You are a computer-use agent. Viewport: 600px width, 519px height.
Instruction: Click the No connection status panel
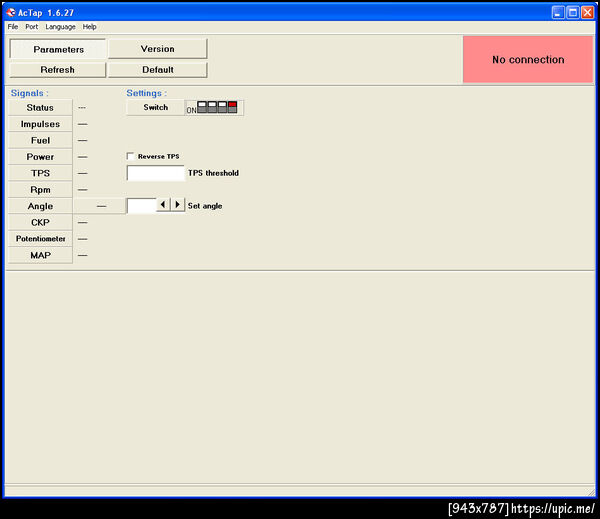click(528, 60)
